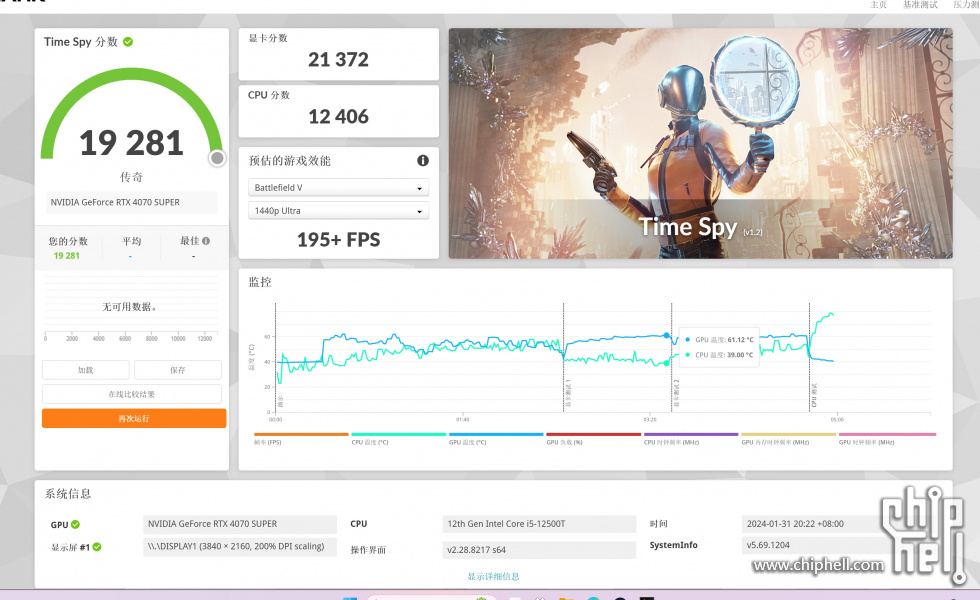
Task: Open the 1440p Ultra resolution dropdown
Action: coord(339,211)
